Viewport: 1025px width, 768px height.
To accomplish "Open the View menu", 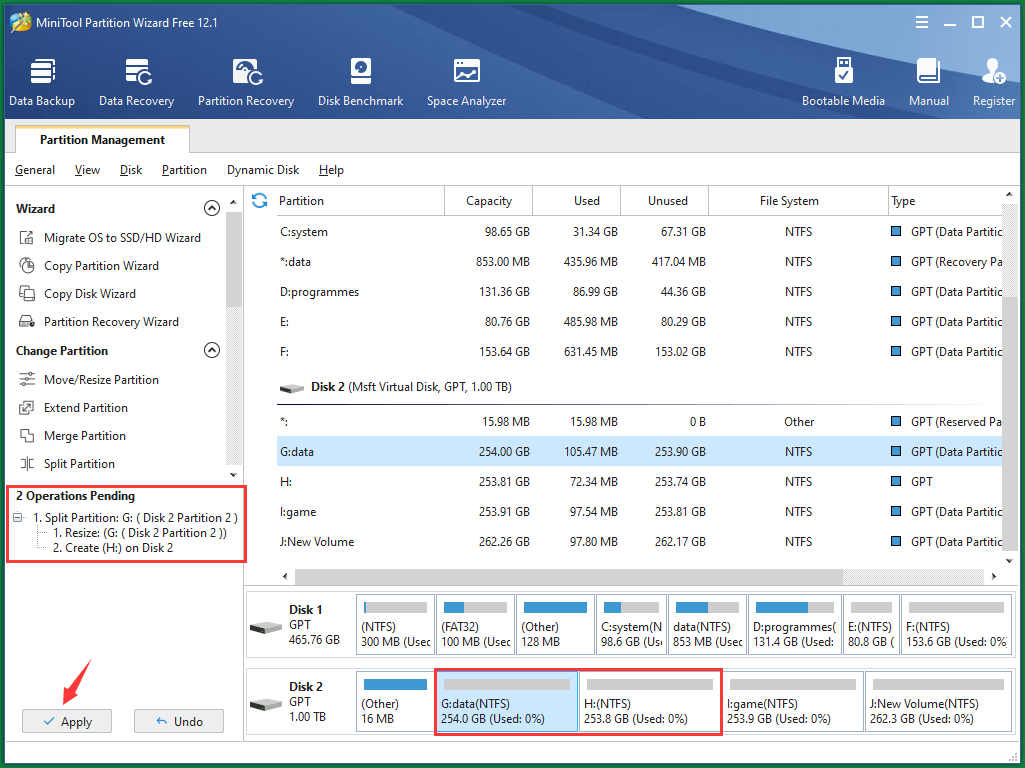I will click(x=87, y=170).
